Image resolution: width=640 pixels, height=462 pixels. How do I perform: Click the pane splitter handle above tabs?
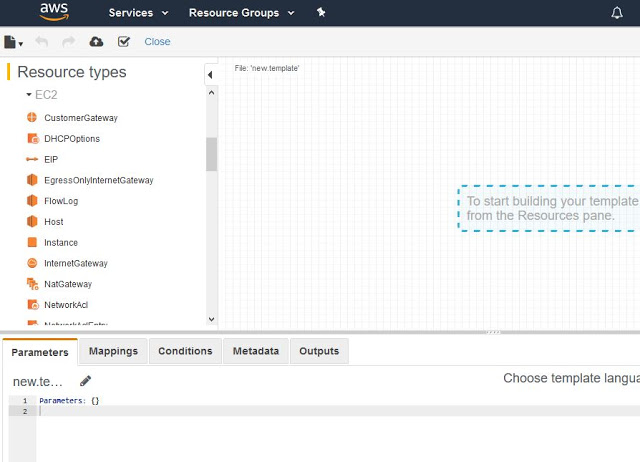click(493, 332)
